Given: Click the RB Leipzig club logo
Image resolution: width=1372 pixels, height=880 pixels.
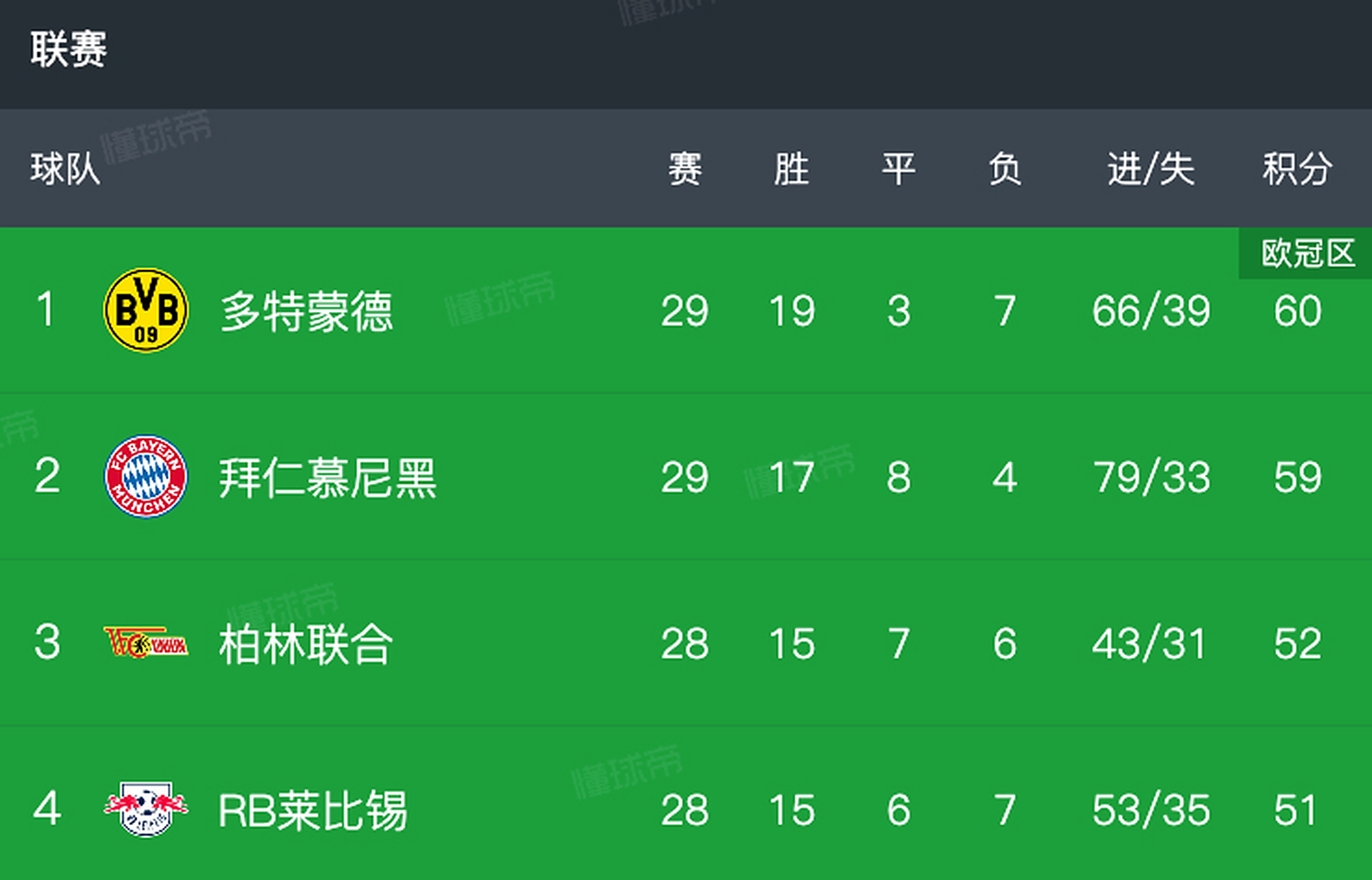Looking at the screenshot, I should click(x=146, y=808).
